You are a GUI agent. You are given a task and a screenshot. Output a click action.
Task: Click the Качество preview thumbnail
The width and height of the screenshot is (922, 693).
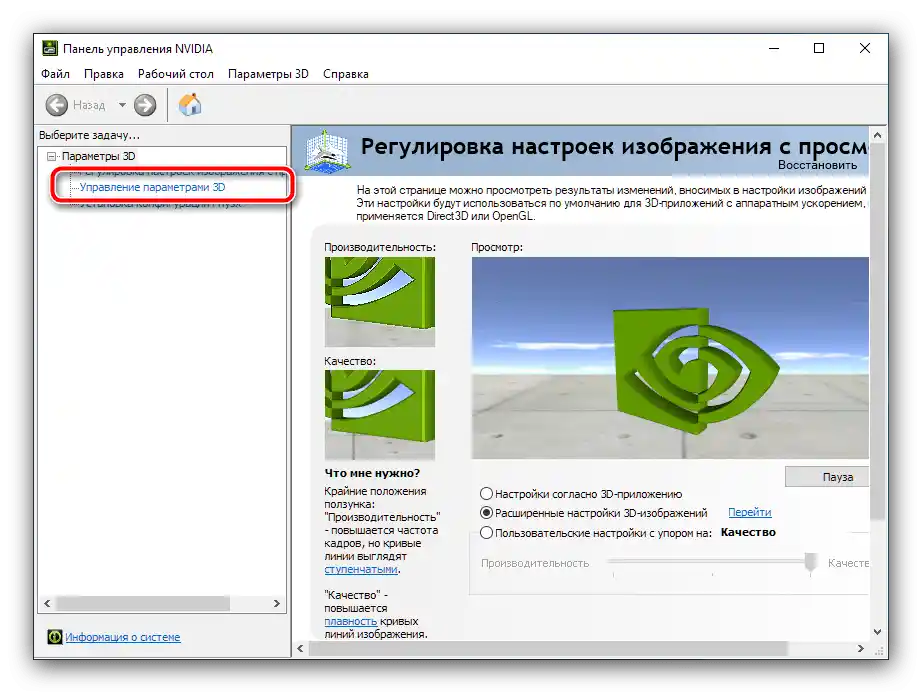click(380, 414)
